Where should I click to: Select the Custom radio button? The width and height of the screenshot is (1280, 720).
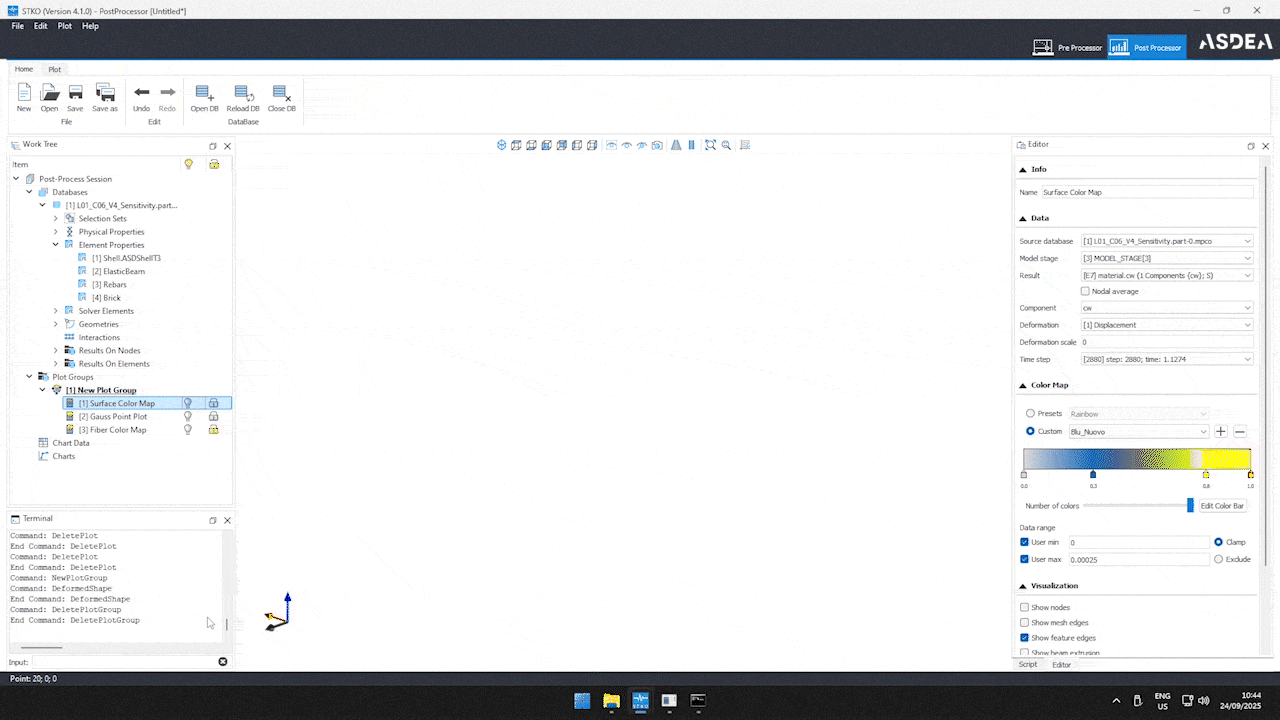pyautogui.click(x=1031, y=431)
